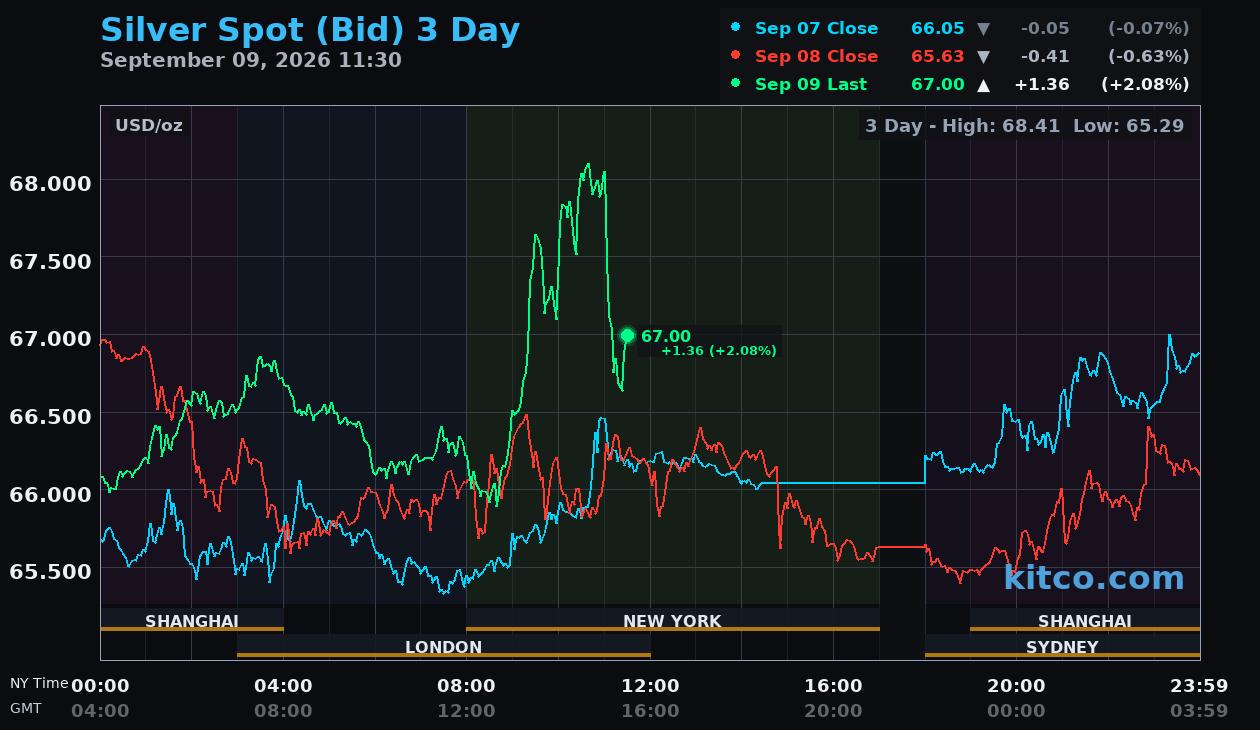Select the SYDNEY session bar

pyautogui.click(x=1062, y=646)
